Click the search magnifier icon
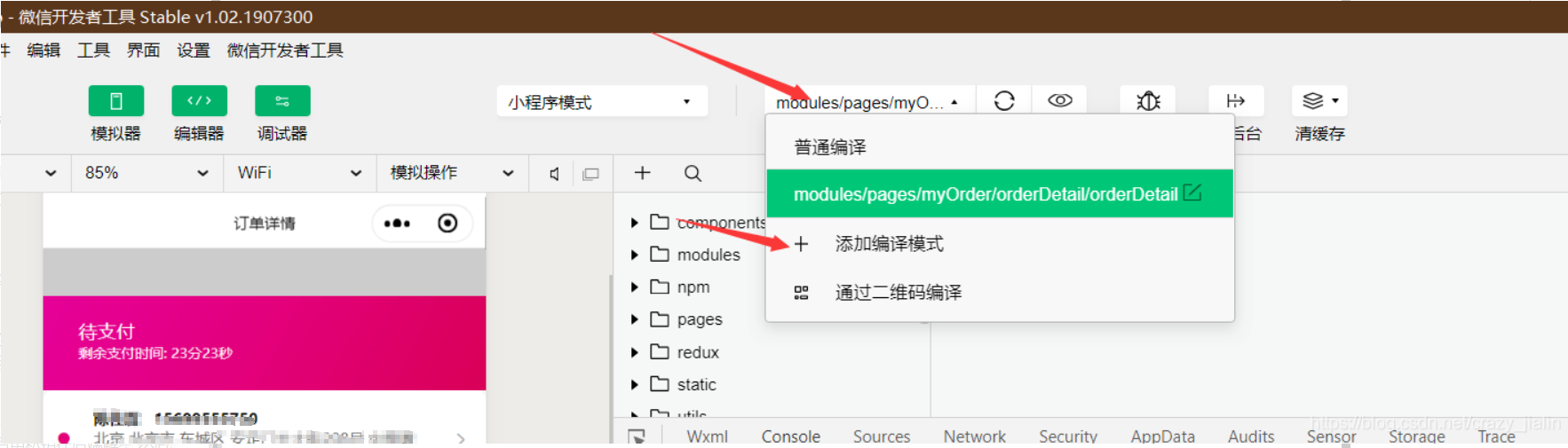The image size is (1568, 448). pos(693,173)
